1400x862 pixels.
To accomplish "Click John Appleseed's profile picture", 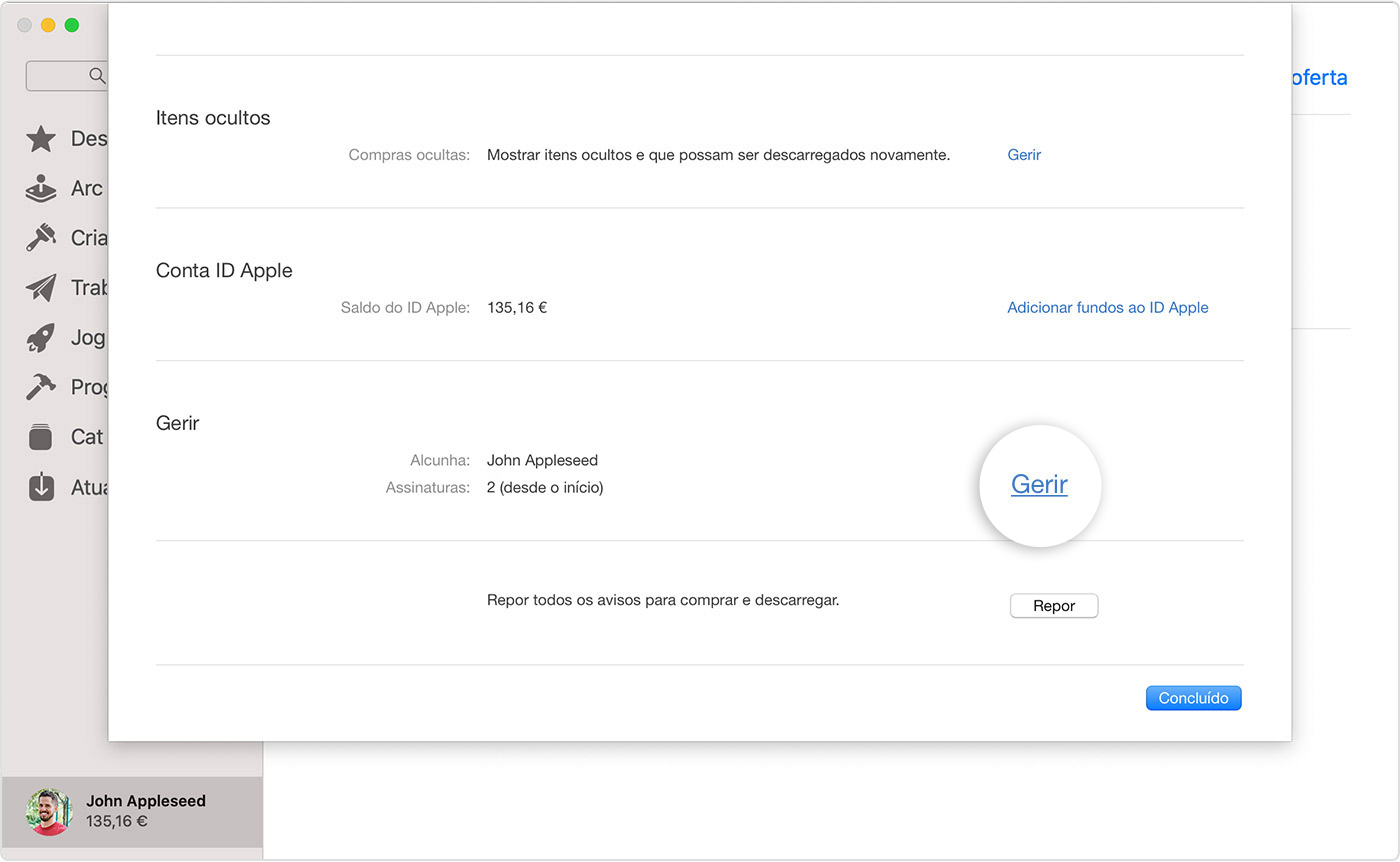I will click(x=49, y=811).
